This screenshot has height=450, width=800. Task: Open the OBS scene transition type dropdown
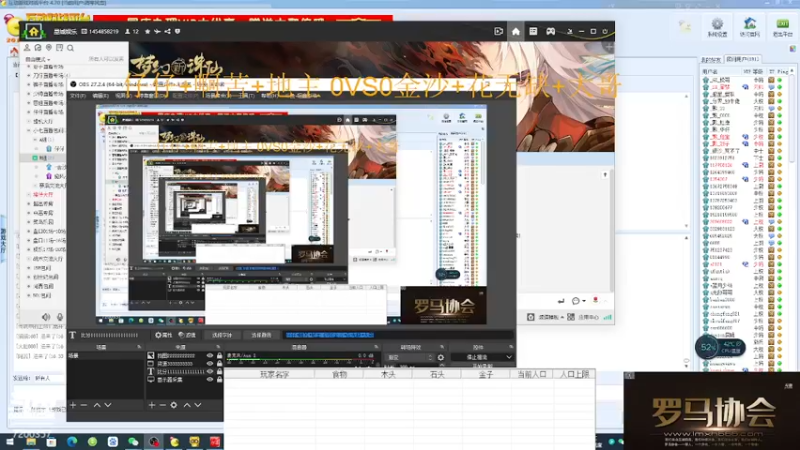pos(410,358)
